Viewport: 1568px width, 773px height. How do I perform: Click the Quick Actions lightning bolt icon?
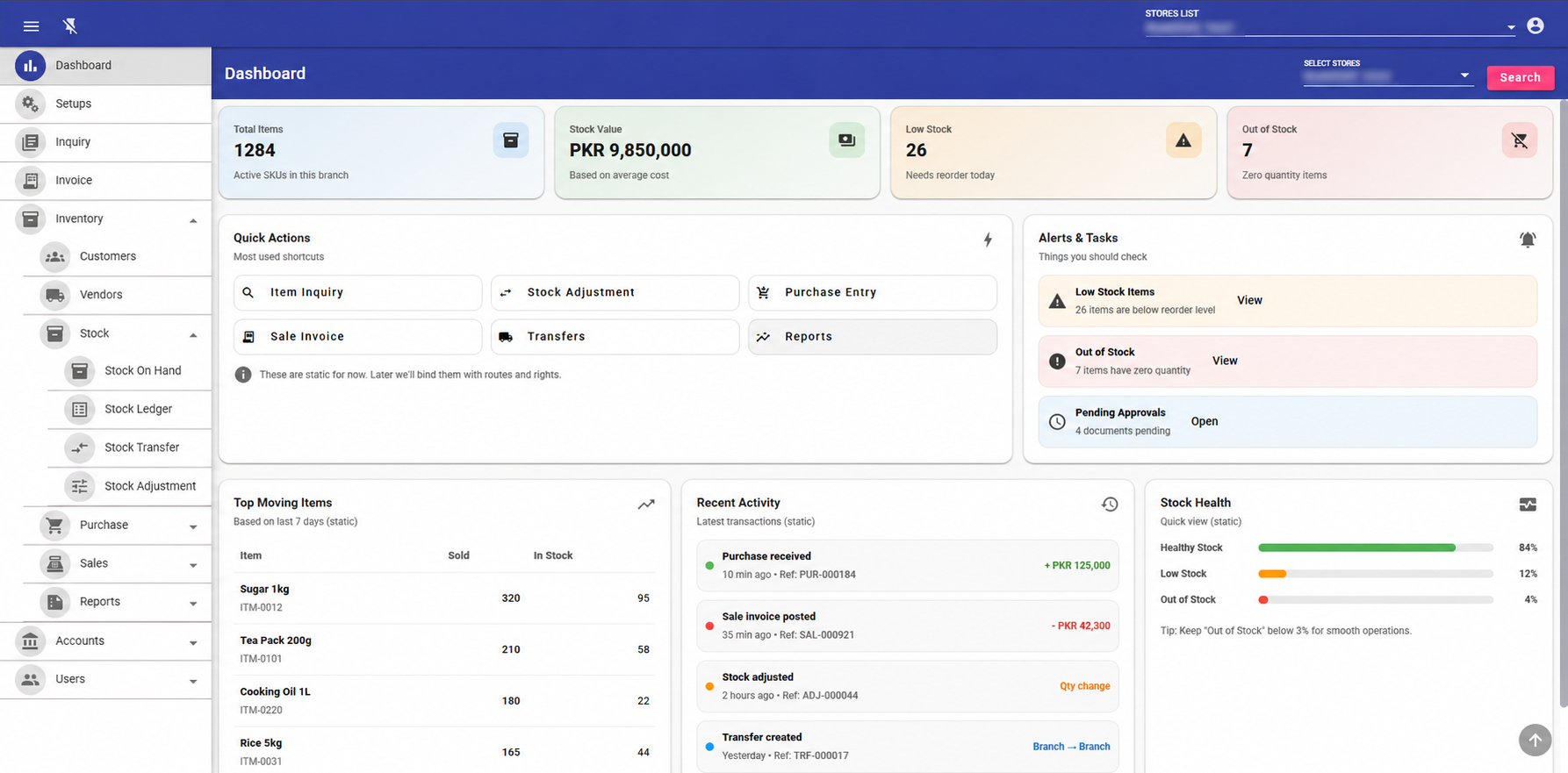click(x=988, y=240)
